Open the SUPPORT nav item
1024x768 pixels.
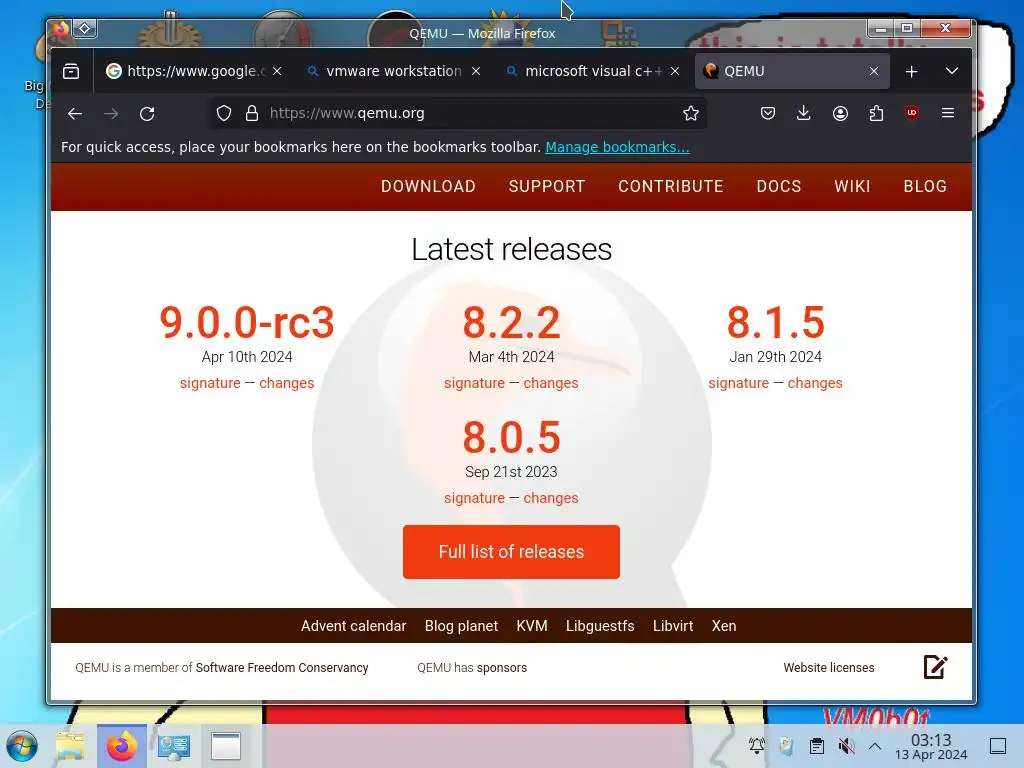tap(547, 187)
